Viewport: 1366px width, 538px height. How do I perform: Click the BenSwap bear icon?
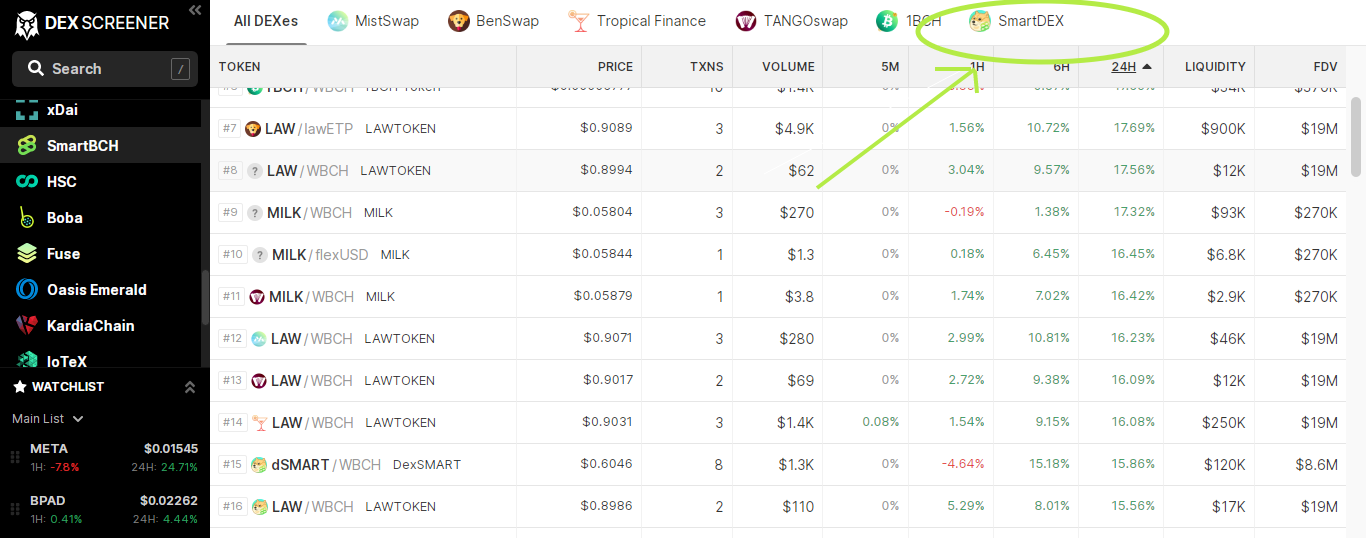coord(459,21)
